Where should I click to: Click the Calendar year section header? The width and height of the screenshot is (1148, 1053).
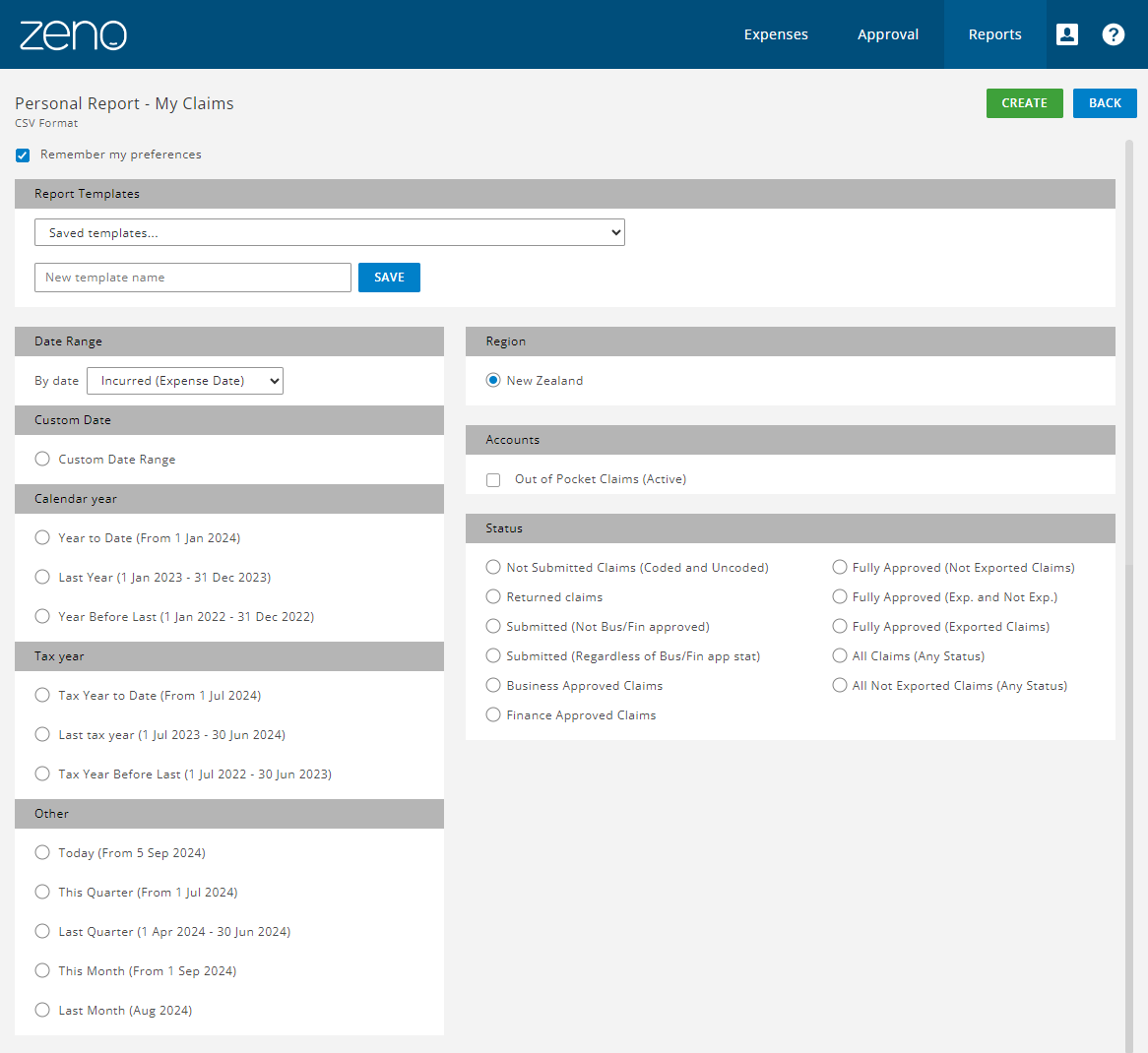229,499
